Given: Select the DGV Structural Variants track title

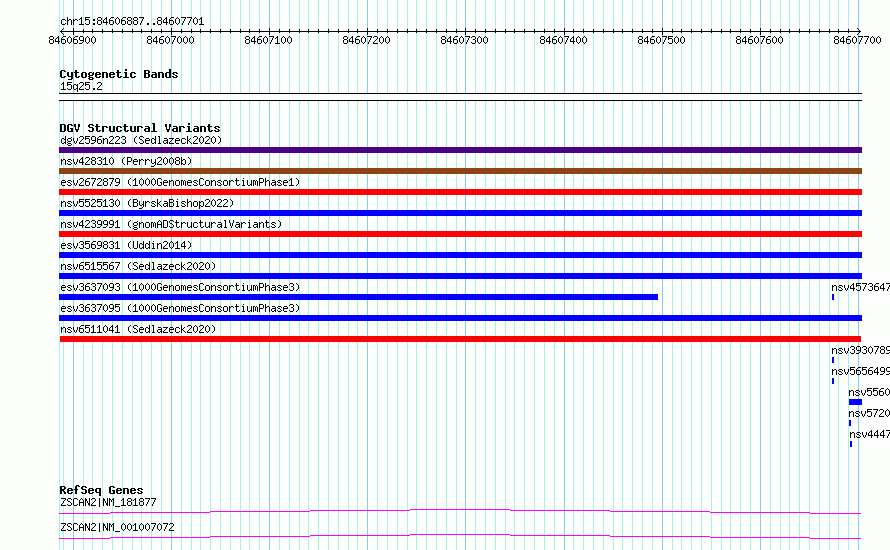Looking at the screenshot, I should [x=140, y=128].
